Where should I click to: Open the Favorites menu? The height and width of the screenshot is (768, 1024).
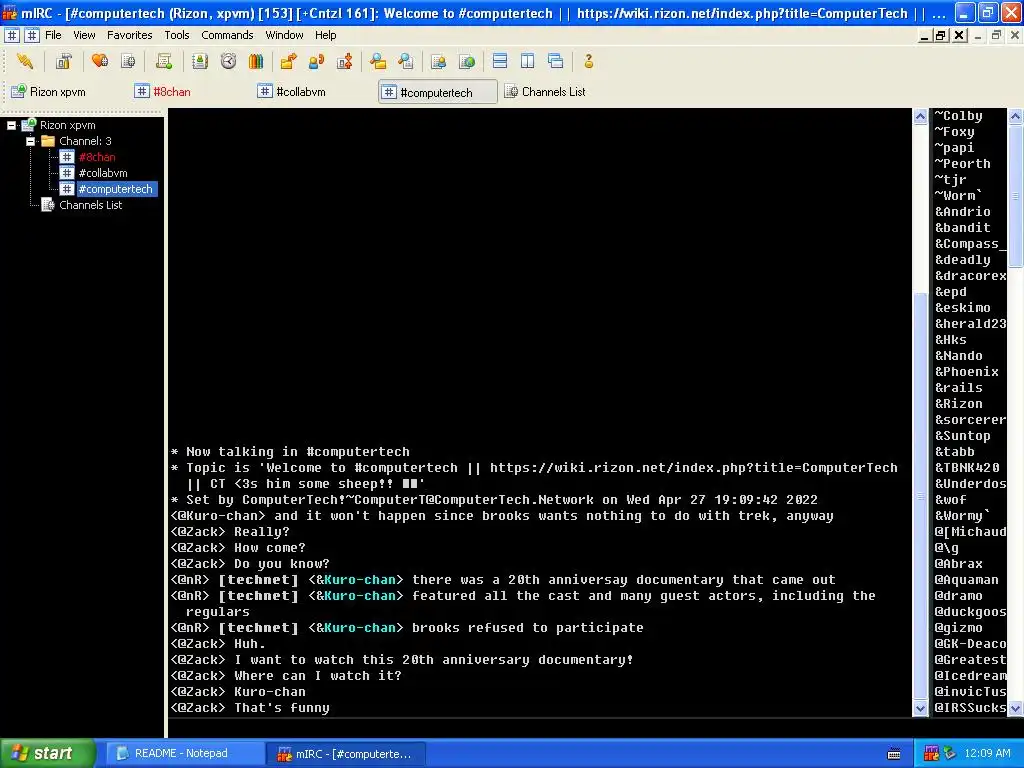point(129,35)
